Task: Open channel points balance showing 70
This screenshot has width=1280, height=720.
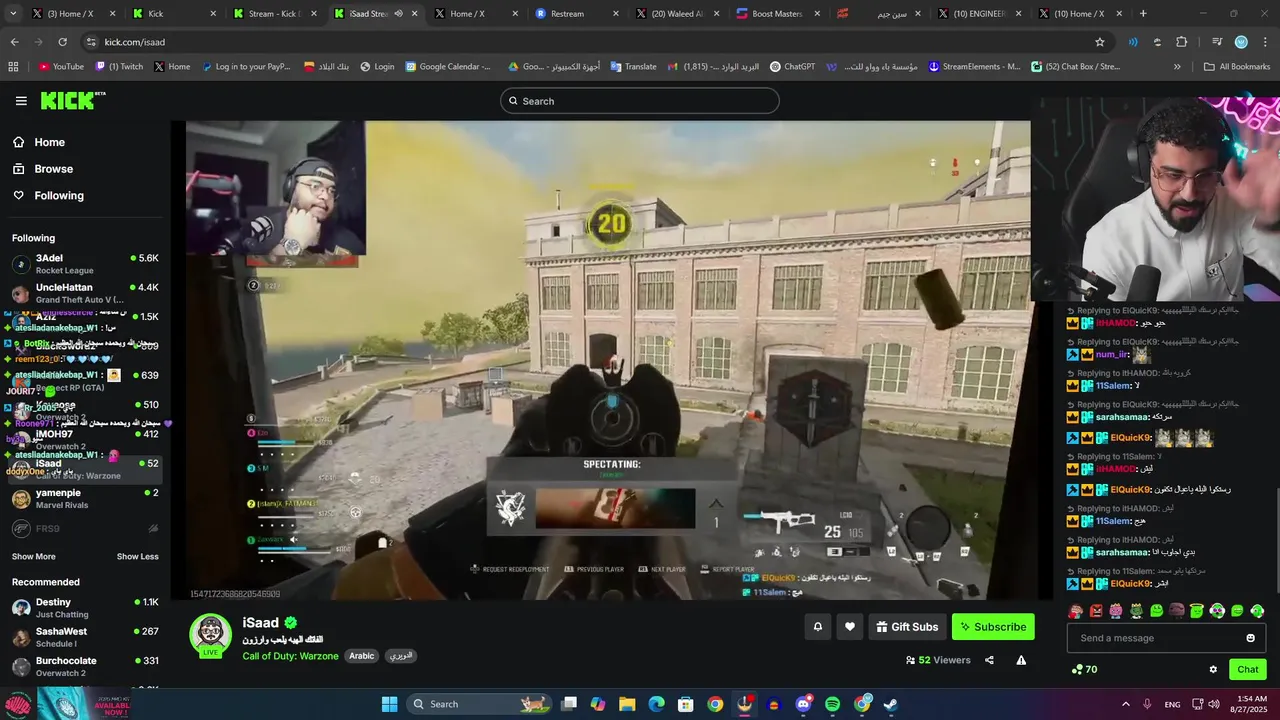Action: click(x=1084, y=670)
